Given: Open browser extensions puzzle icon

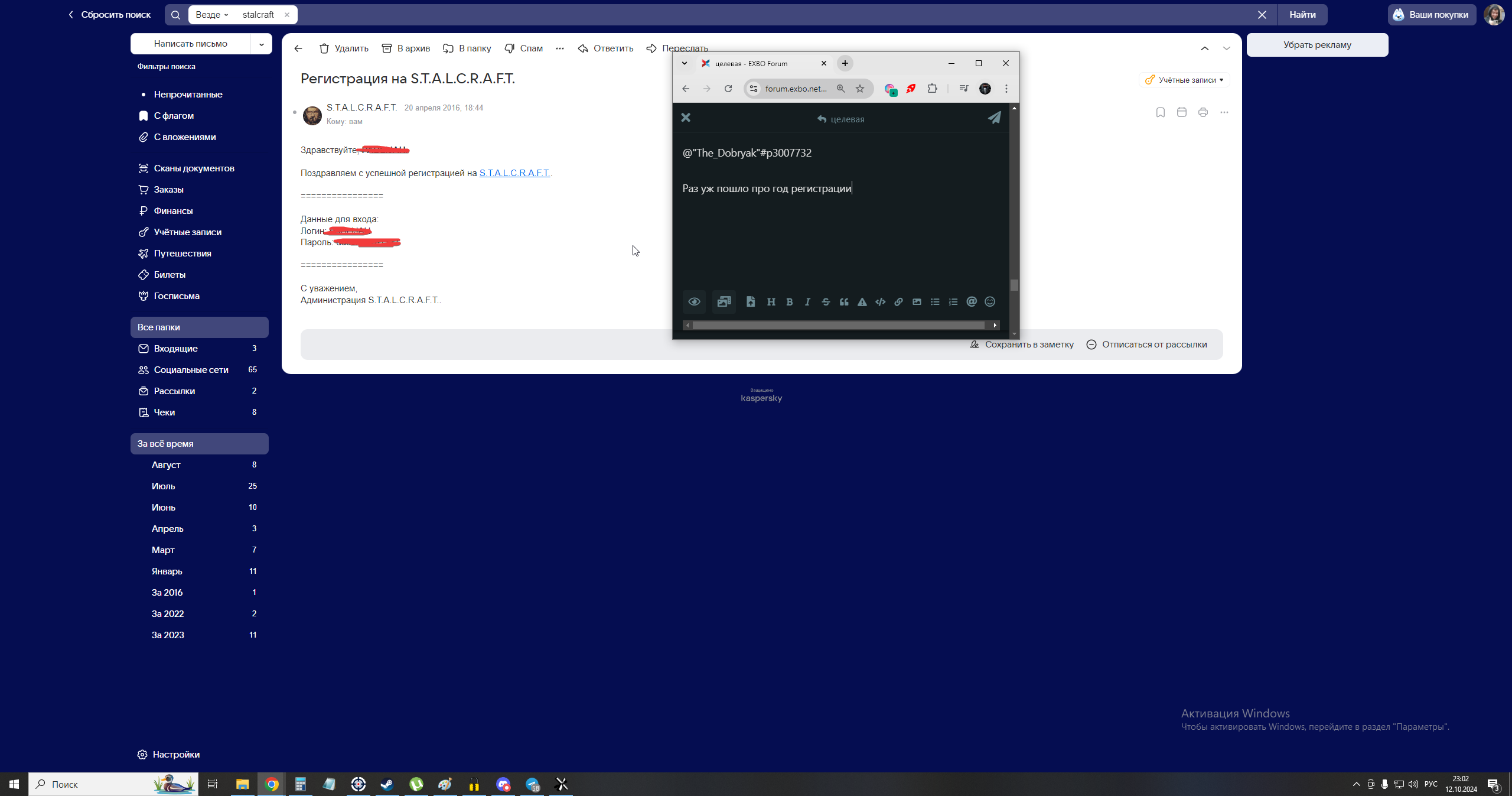Looking at the screenshot, I should (932, 89).
